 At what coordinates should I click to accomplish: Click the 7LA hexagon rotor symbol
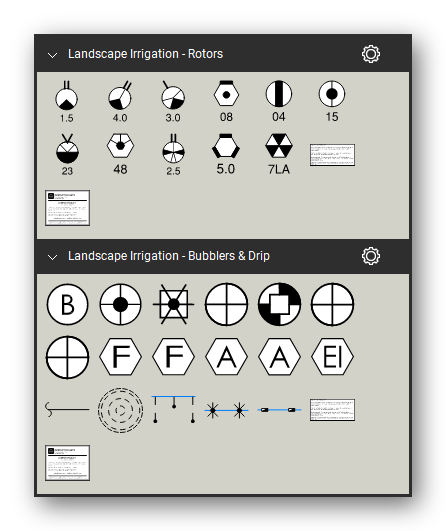click(x=279, y=154)
